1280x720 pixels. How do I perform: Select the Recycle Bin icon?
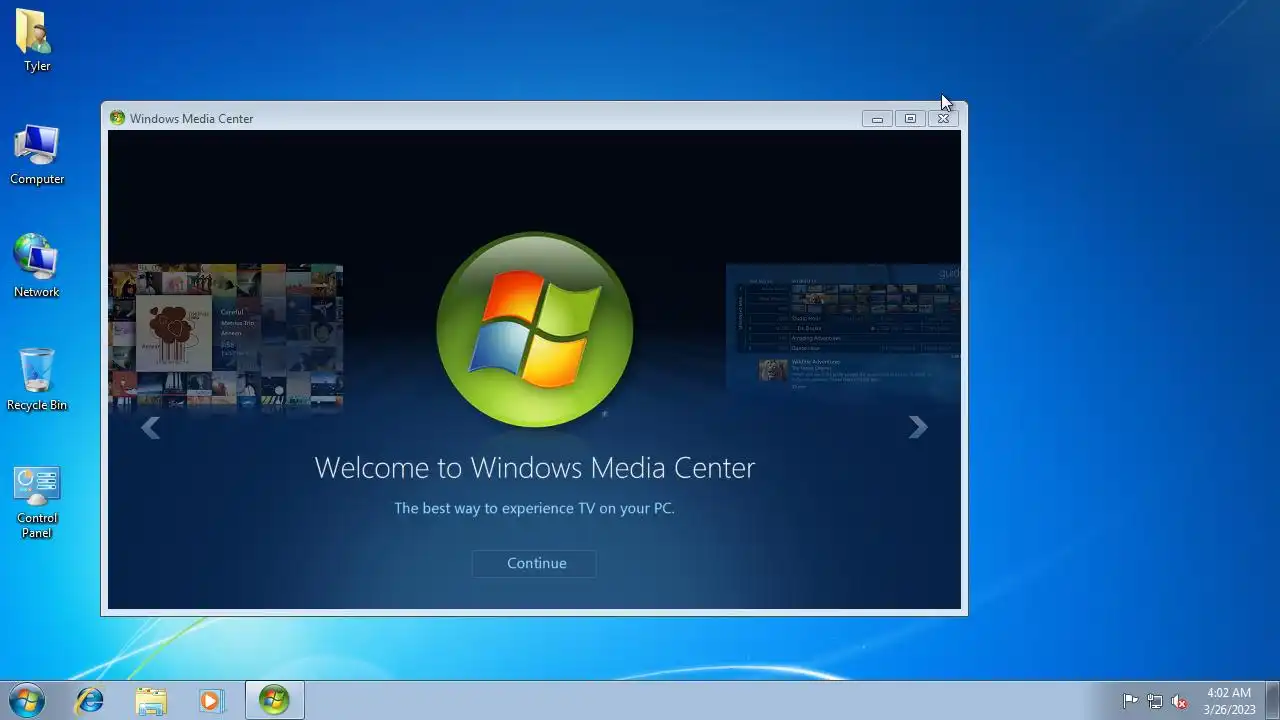coord(37,380)
